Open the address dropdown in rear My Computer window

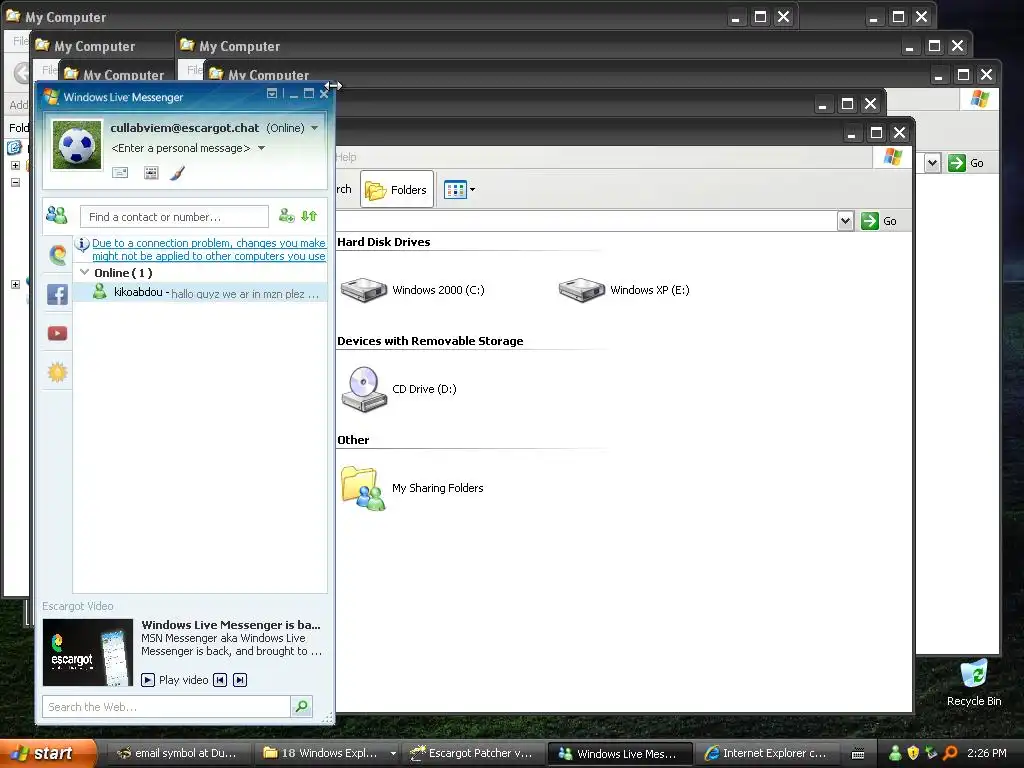point(933,163)
